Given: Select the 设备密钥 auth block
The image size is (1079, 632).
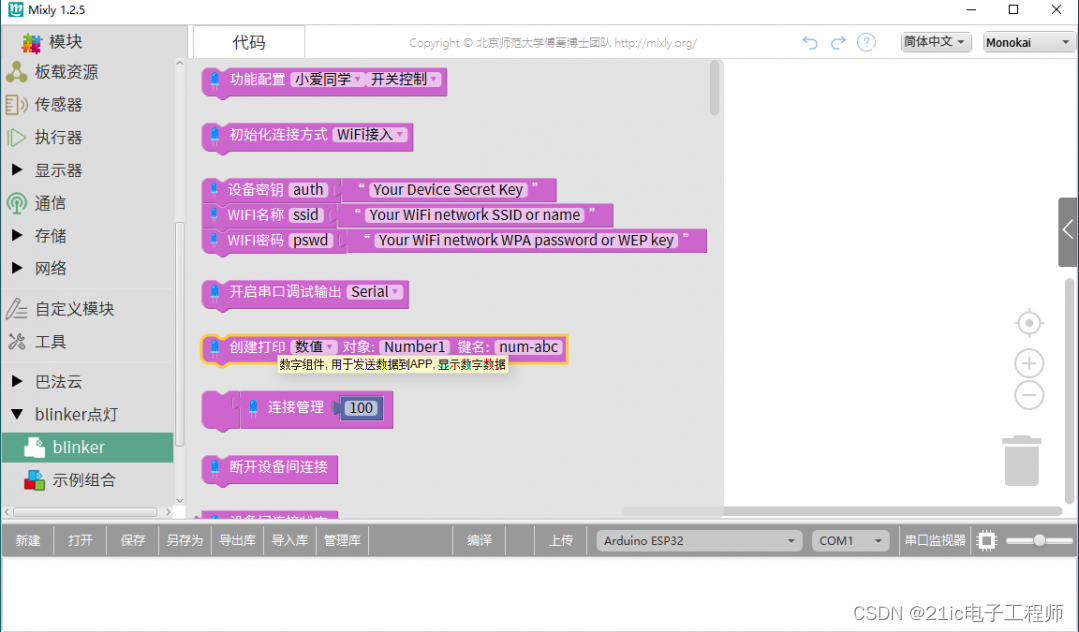Looking at the screenshot, I should [269, 189].
